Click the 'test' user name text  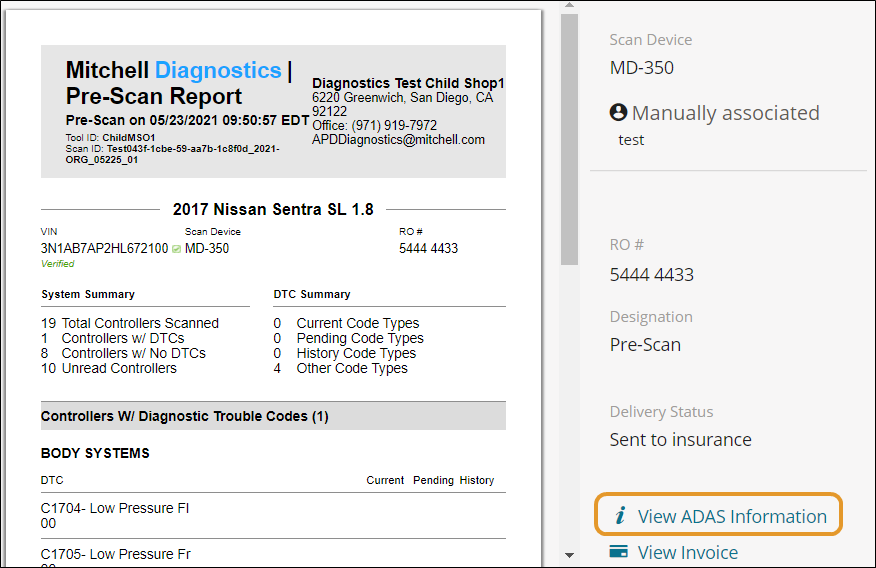click(x=631, y=140)
